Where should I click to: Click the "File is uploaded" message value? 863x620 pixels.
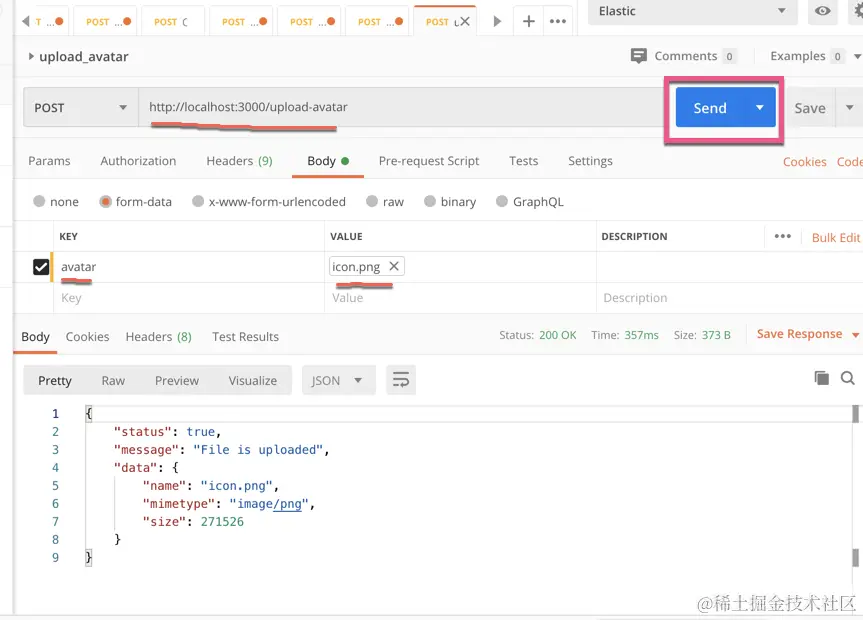pos(258,450)
